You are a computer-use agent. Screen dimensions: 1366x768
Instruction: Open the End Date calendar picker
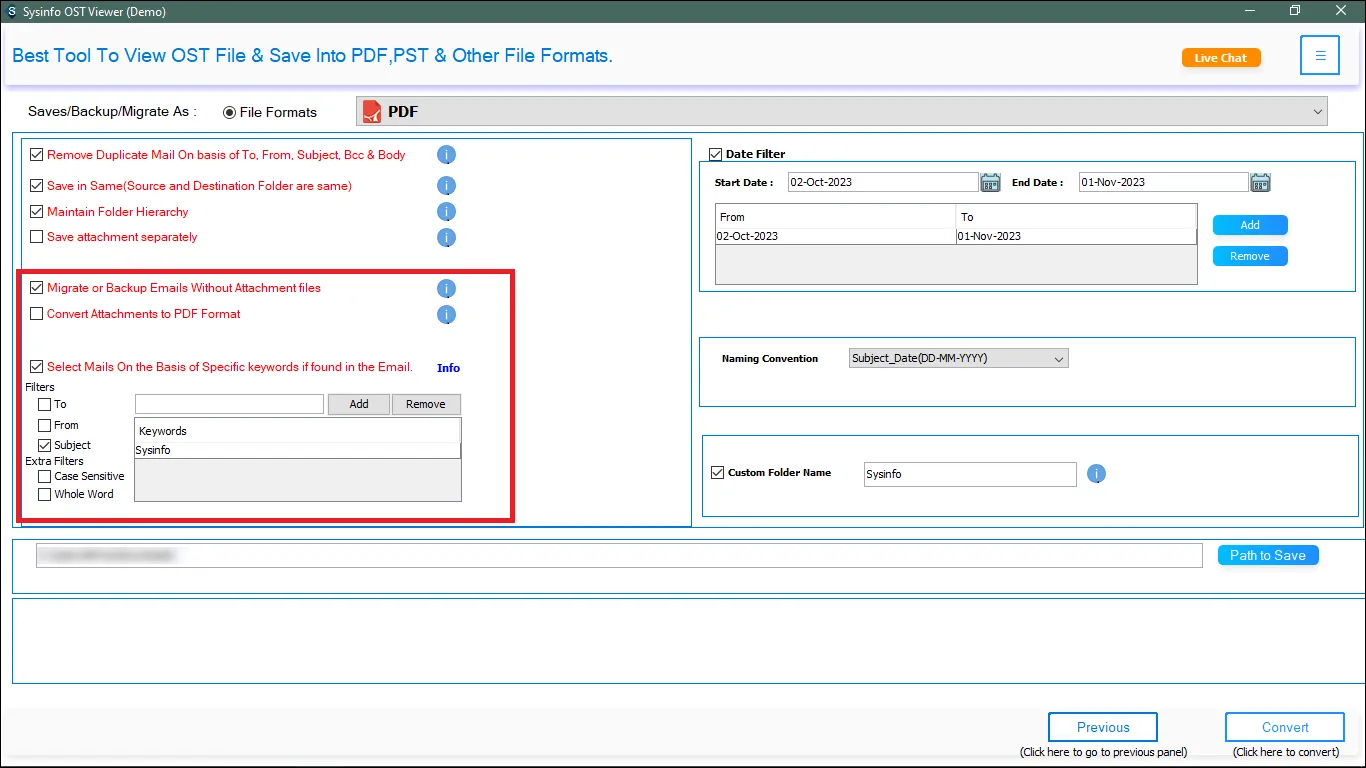pos(1260,182)
